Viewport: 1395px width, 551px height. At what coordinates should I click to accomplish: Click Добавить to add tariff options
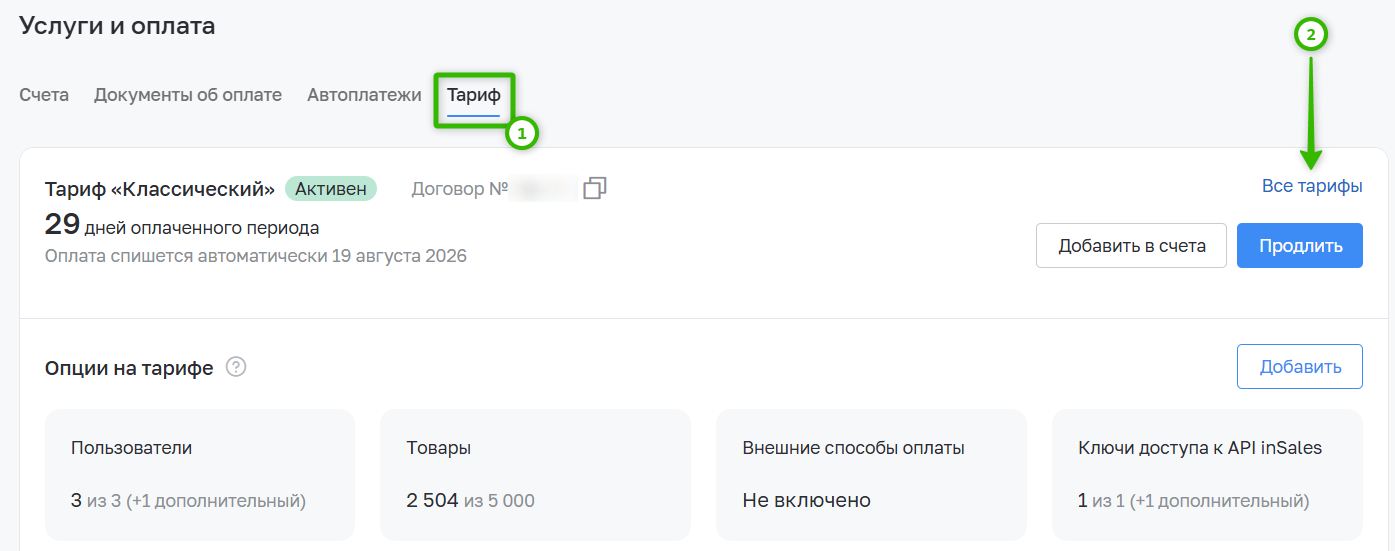[1300, 366]
